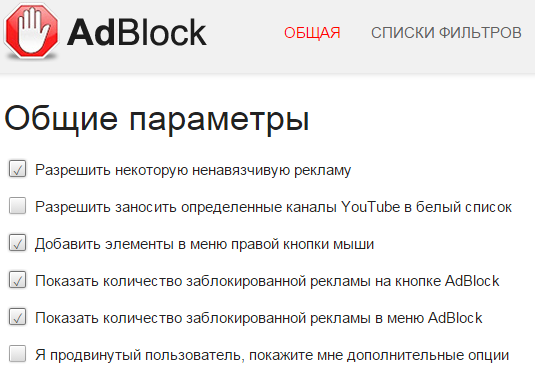Screen dimensions: 535x385
Task: Uncheck blocked ads count on кнопке AdBlock checkbox
Action: [17, 280]
